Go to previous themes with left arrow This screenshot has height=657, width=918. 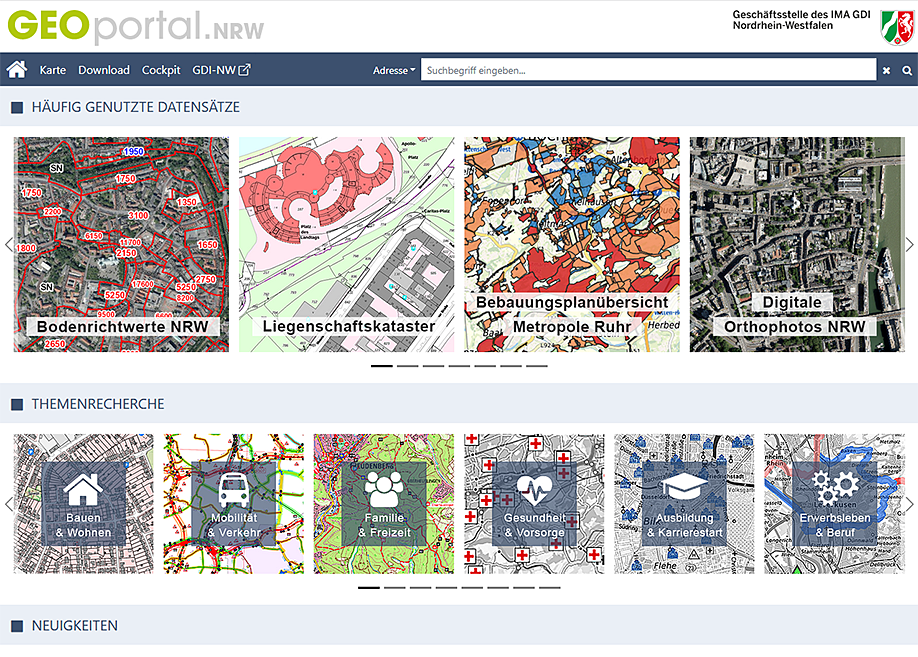click(x=8, y=504)
